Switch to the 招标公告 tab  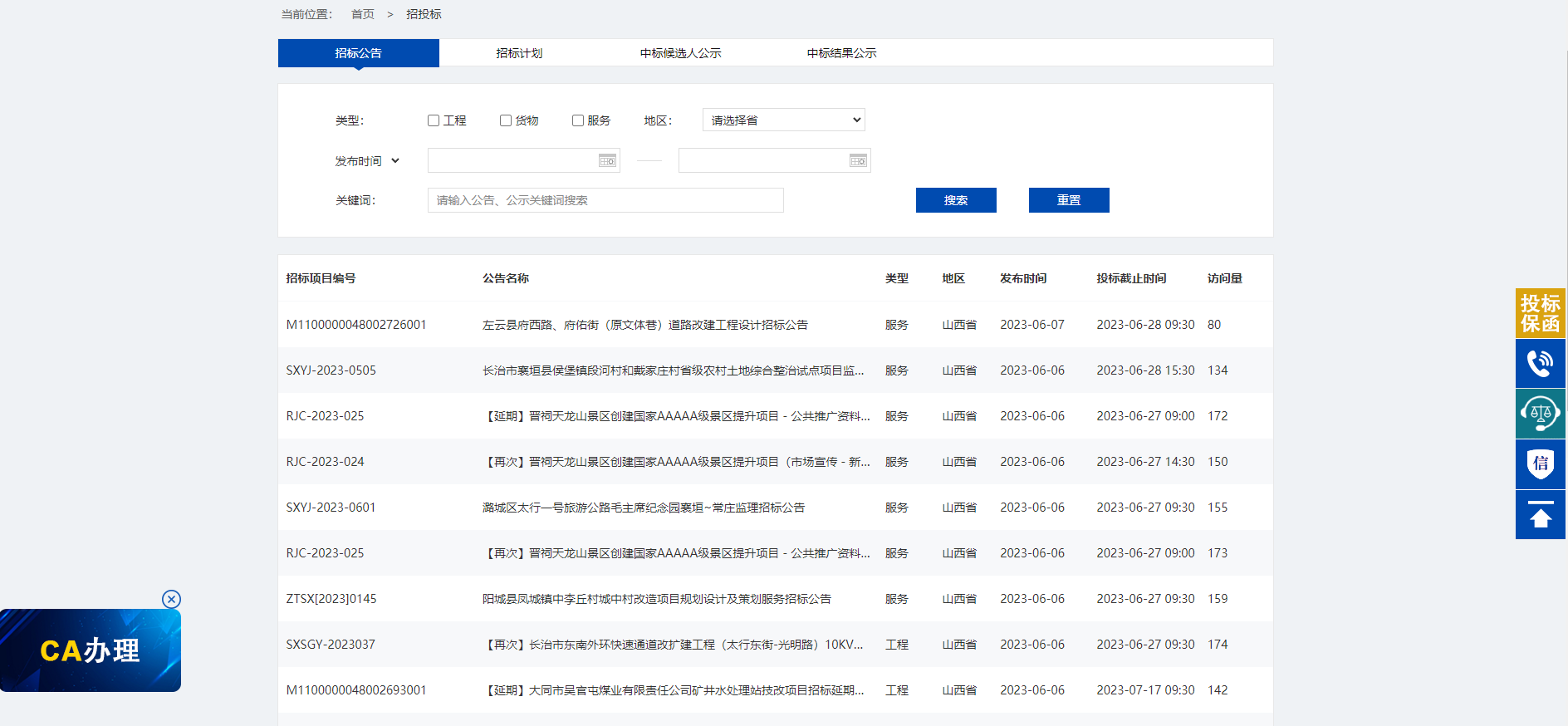[x=359, y=53]
